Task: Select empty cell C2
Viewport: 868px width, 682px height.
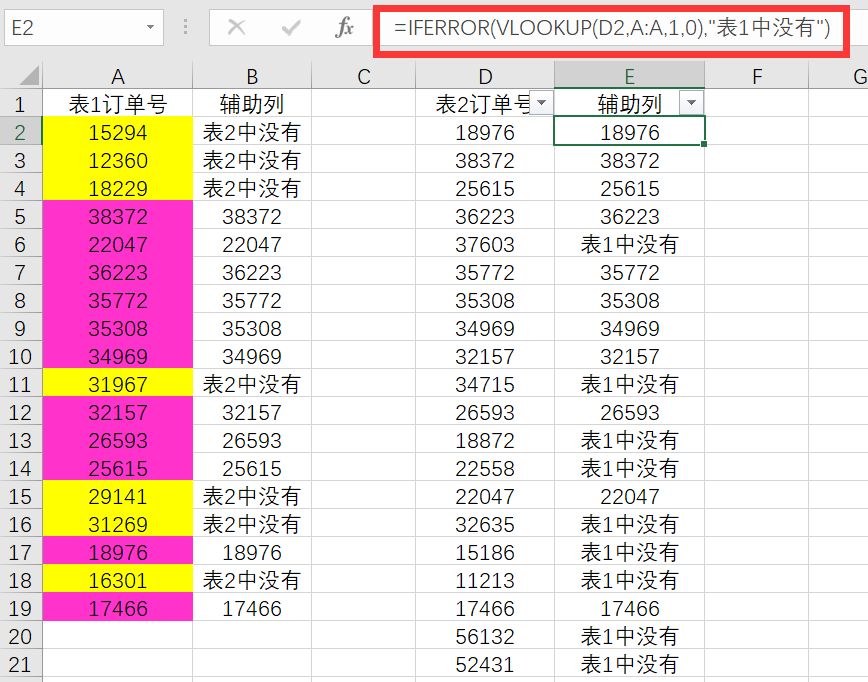Action: [363, 132]
